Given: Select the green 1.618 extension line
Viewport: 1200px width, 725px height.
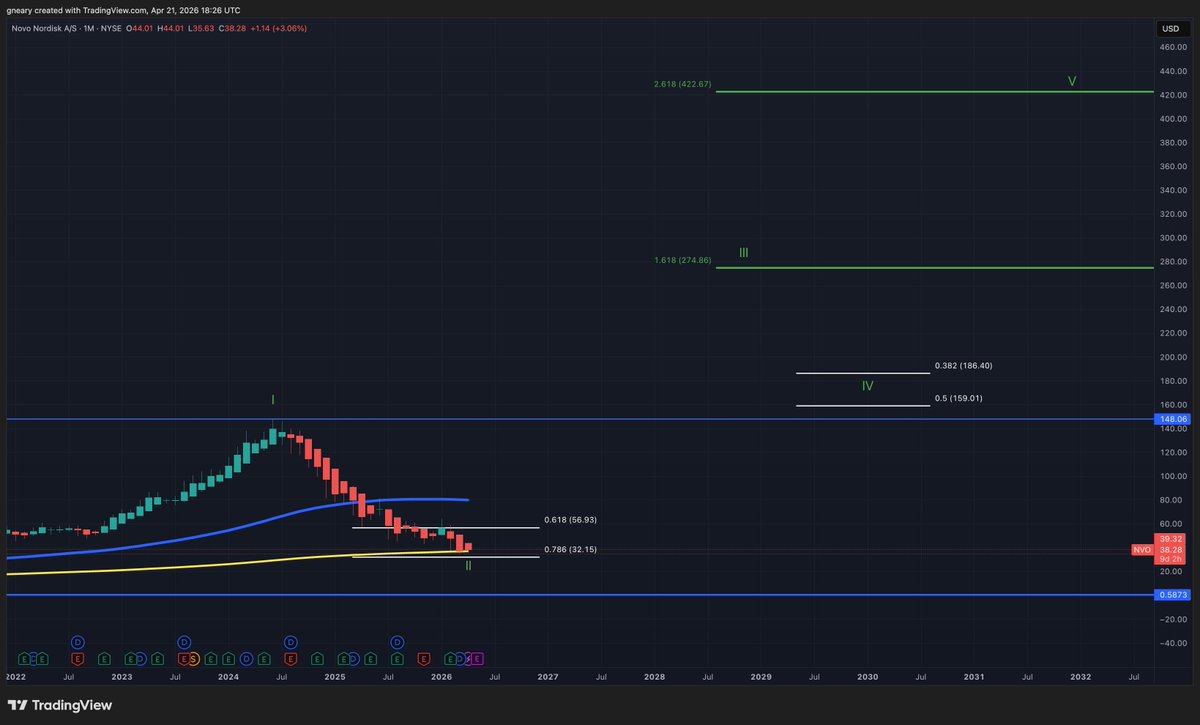Looking at the screenshot, I should point(935,267).
